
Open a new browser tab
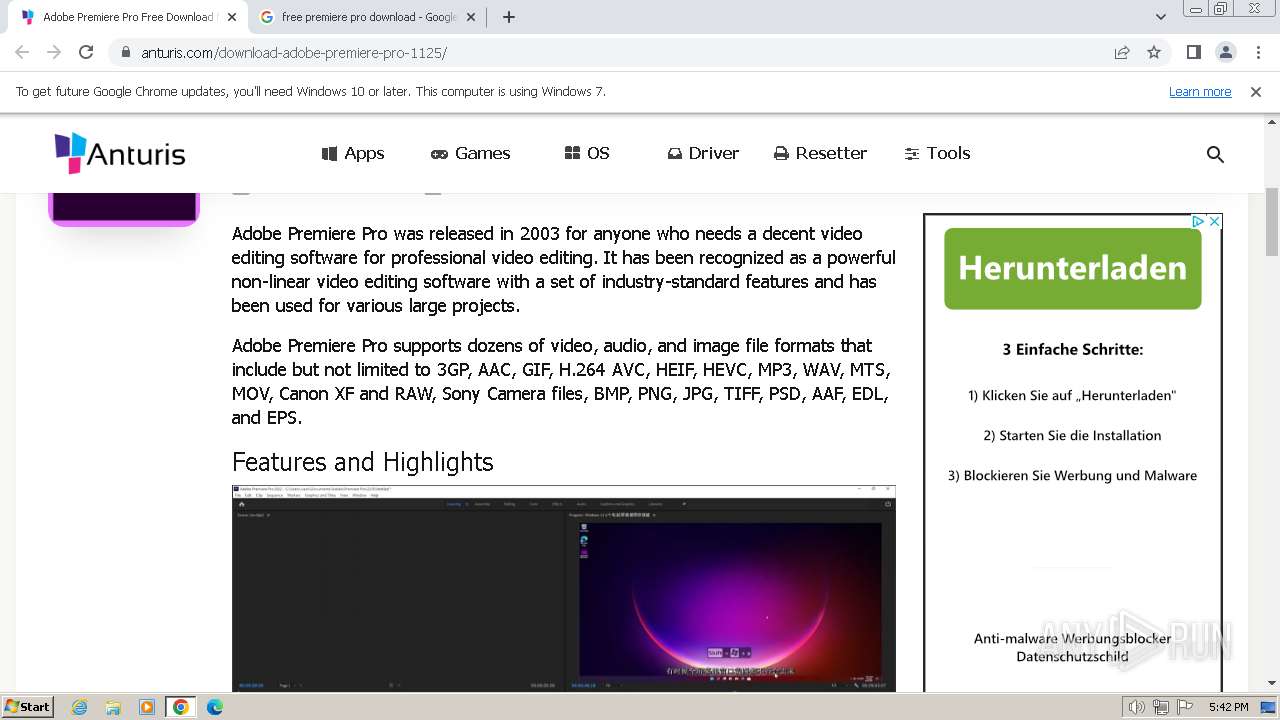click(508, 17)
